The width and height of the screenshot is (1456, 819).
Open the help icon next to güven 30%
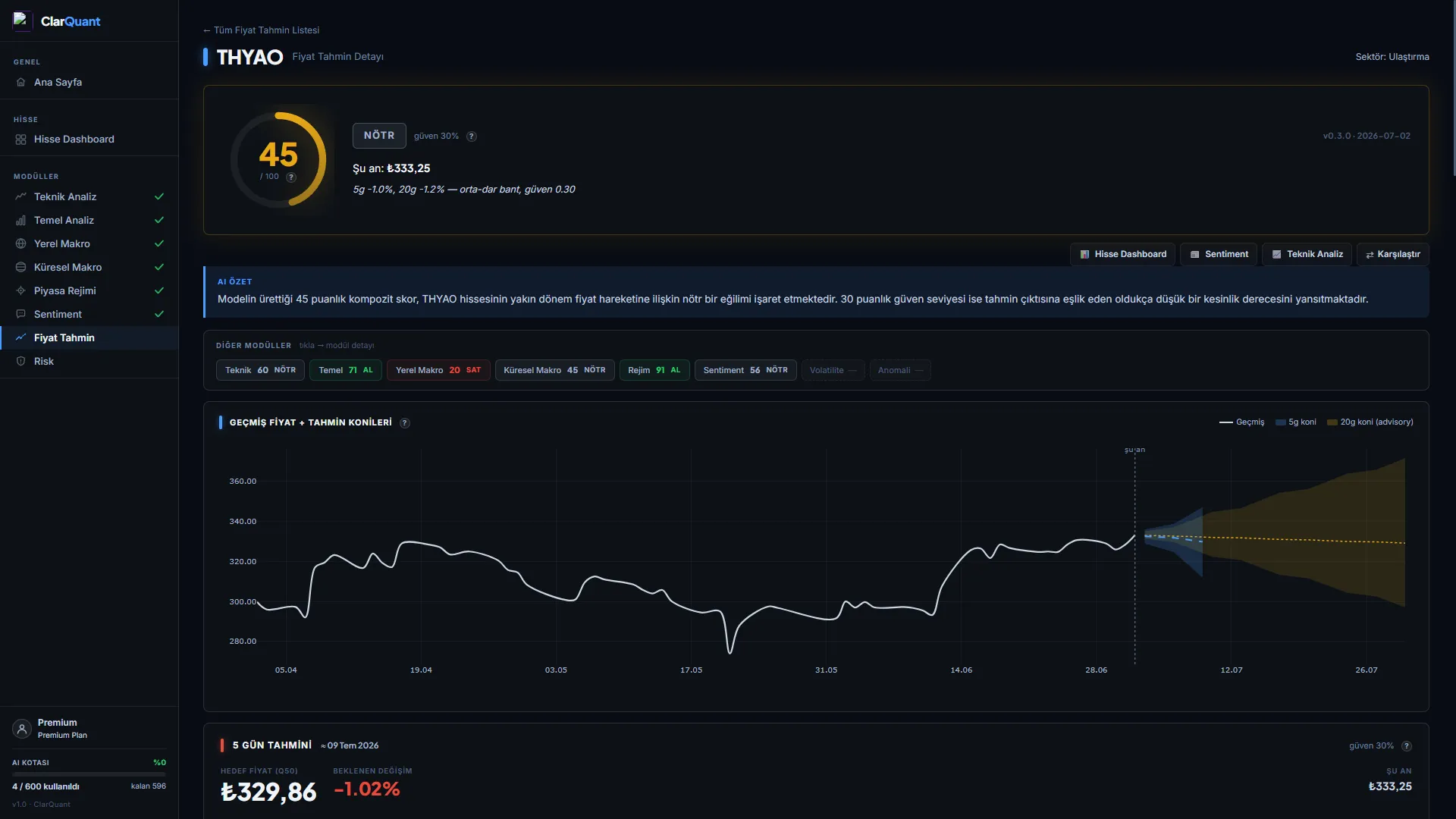pos(472,136)
